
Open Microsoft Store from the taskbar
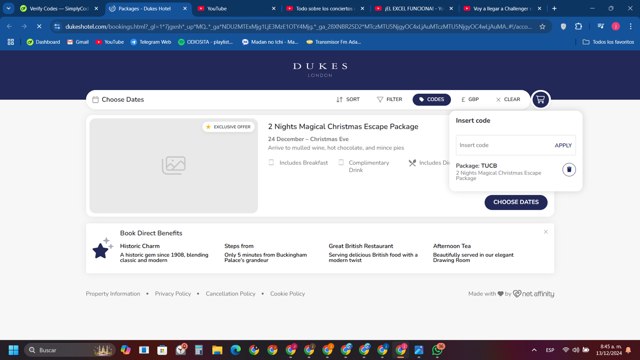click(162, 350)
